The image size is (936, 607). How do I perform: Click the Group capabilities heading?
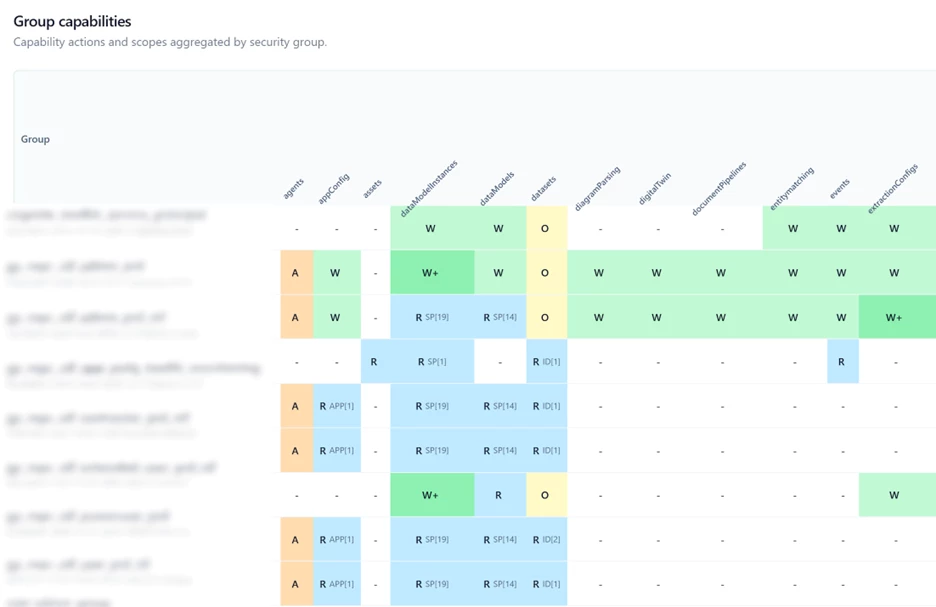coord(72,21)
